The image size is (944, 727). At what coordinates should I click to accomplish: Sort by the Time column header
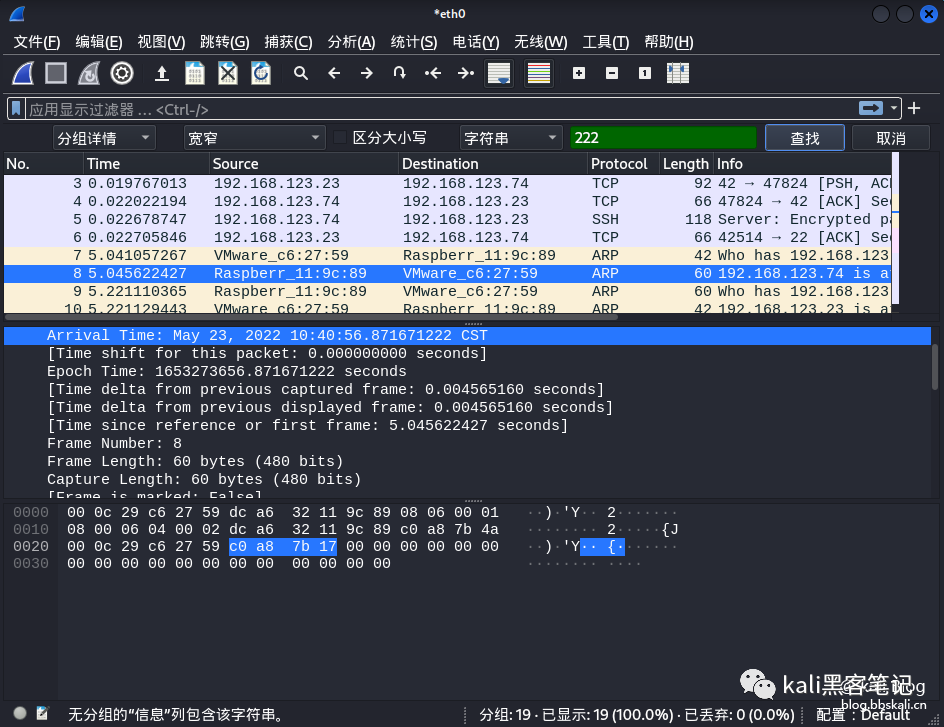coord(146,164)
